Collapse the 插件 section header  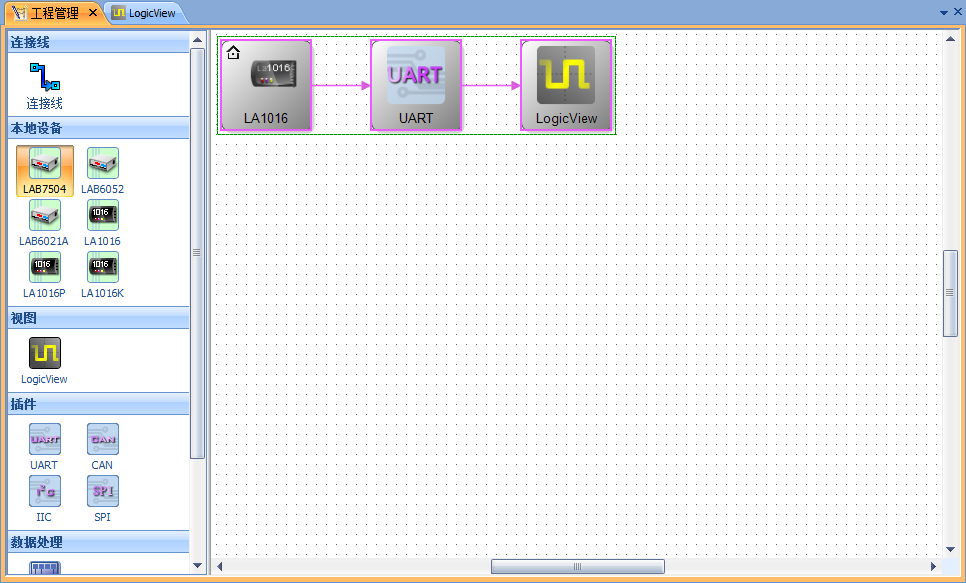[99, 404]
